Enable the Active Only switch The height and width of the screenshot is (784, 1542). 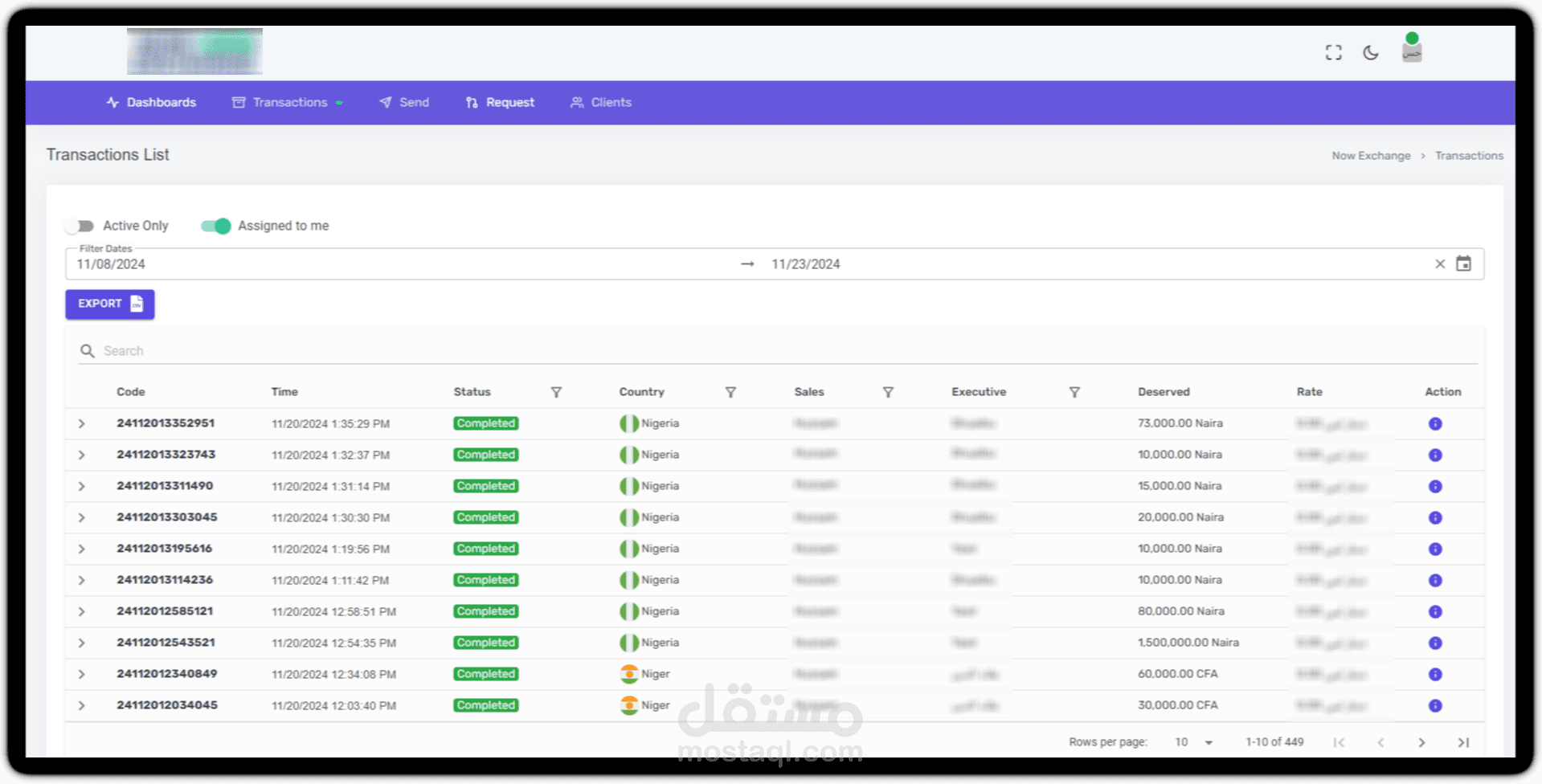[80, 226]
